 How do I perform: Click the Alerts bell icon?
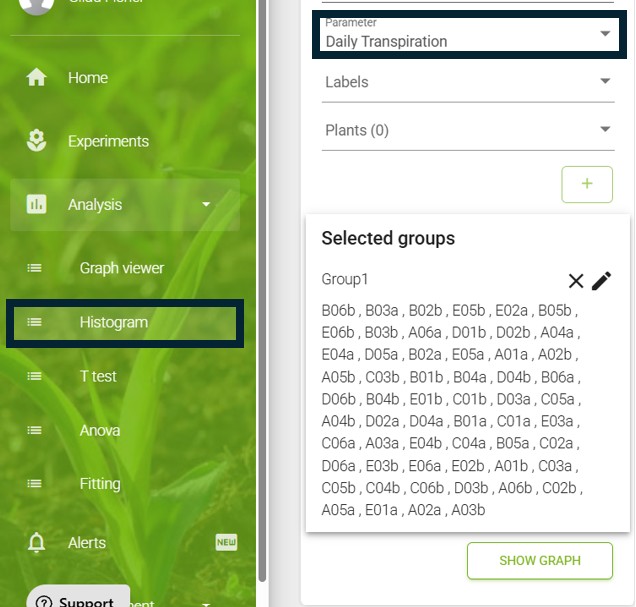tap(37, 542)
